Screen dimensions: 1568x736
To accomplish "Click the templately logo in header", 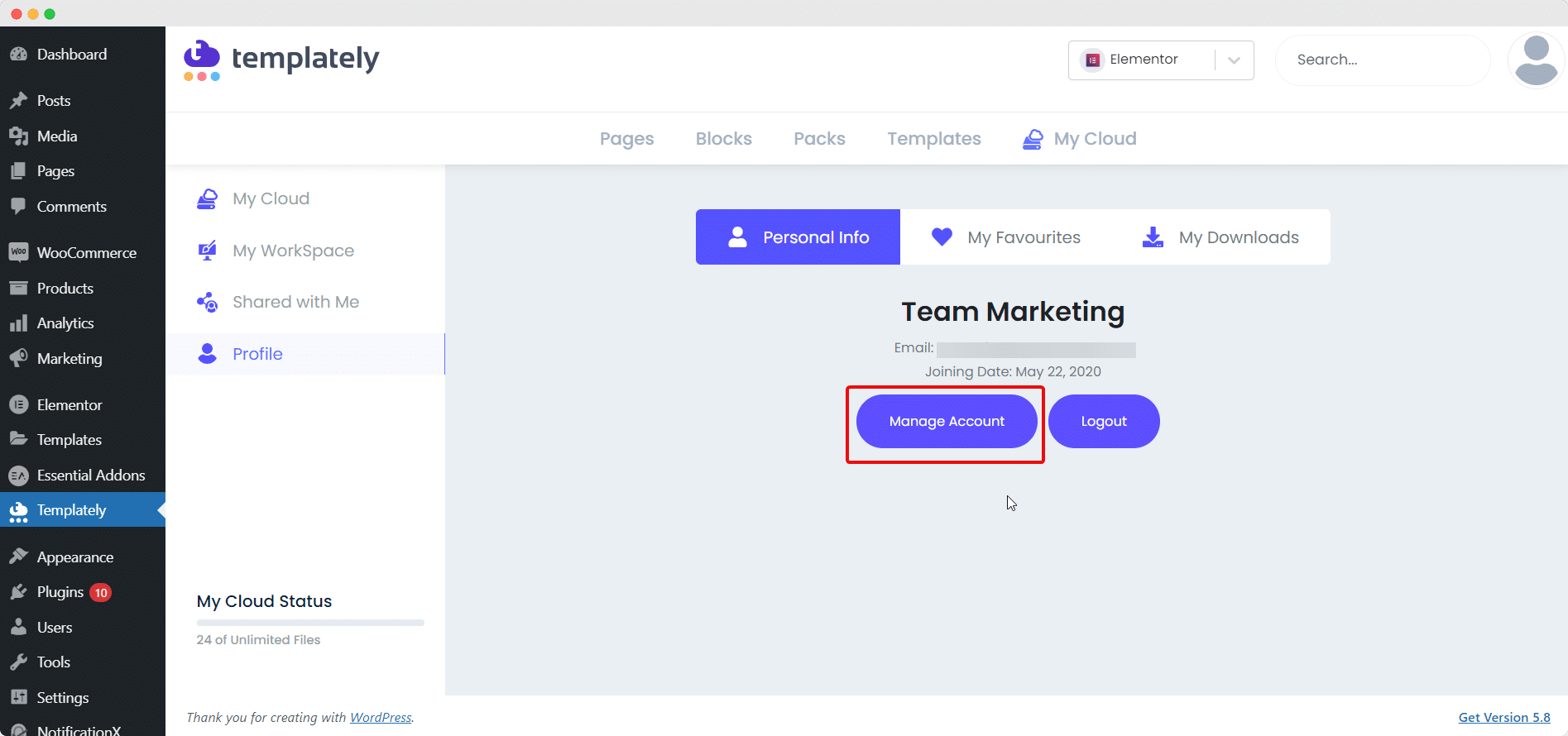I will tap(281, 60).
